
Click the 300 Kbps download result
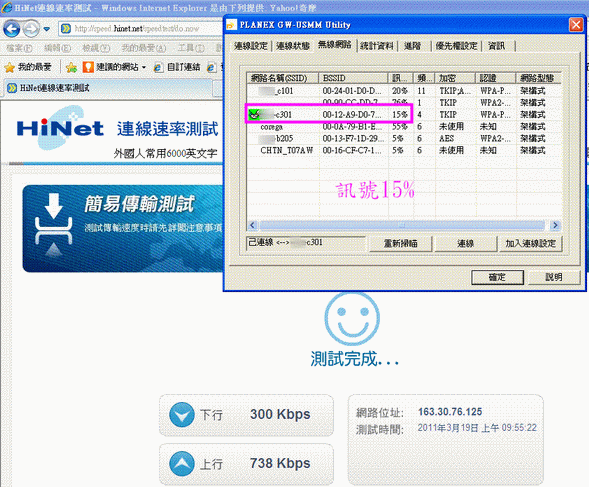point(280,414)
